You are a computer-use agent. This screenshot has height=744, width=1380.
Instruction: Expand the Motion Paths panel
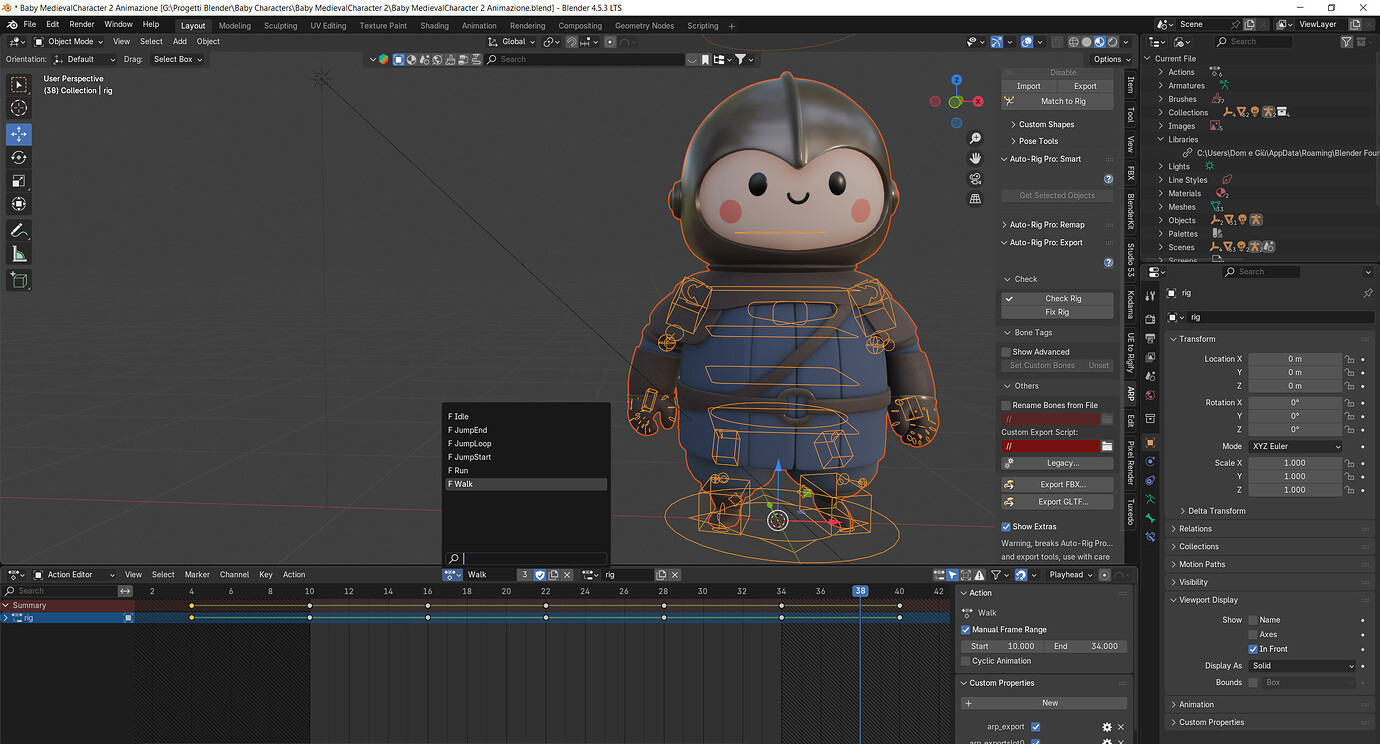(1201, 564)
